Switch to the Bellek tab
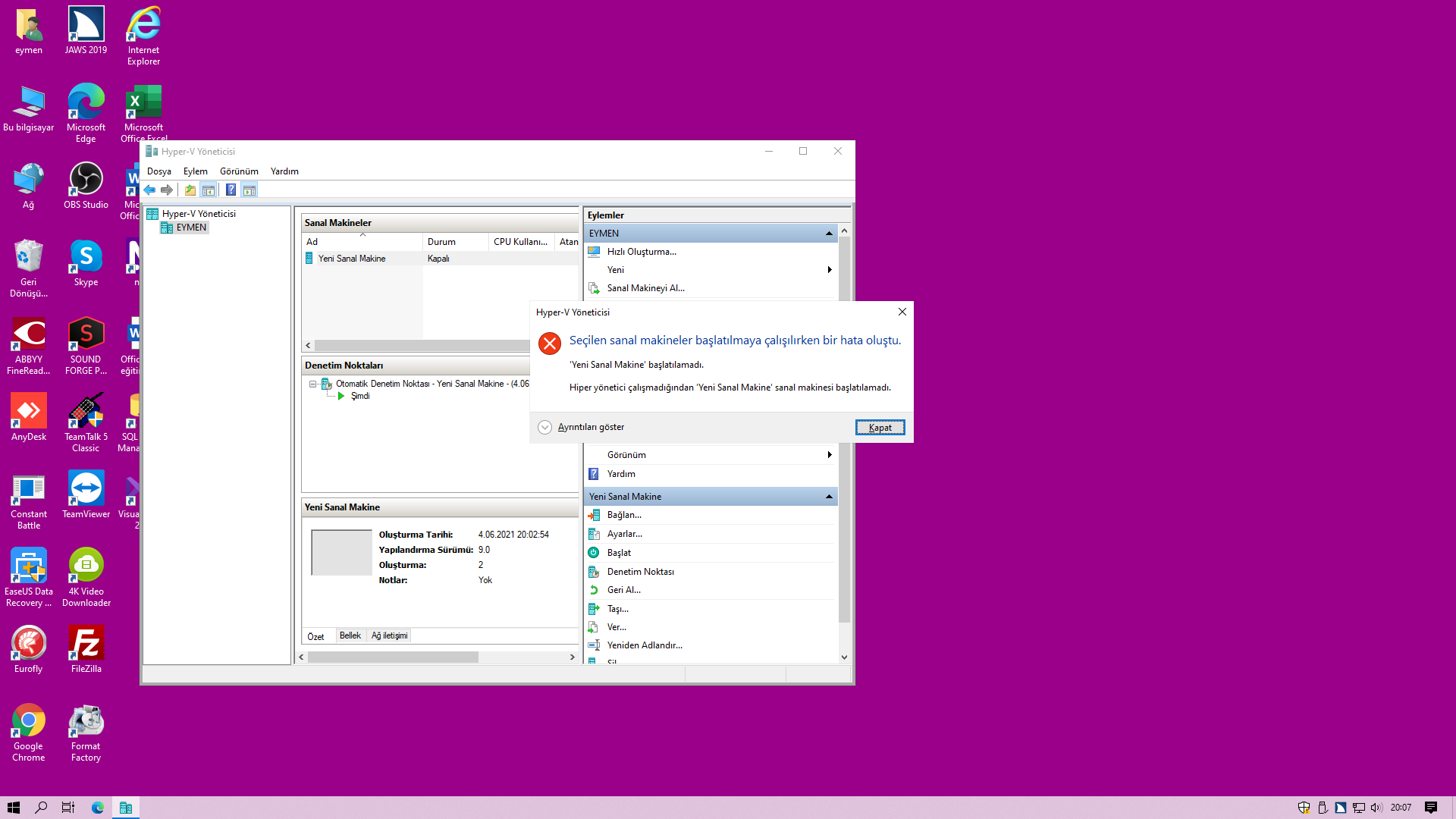 tap(350, 636)
